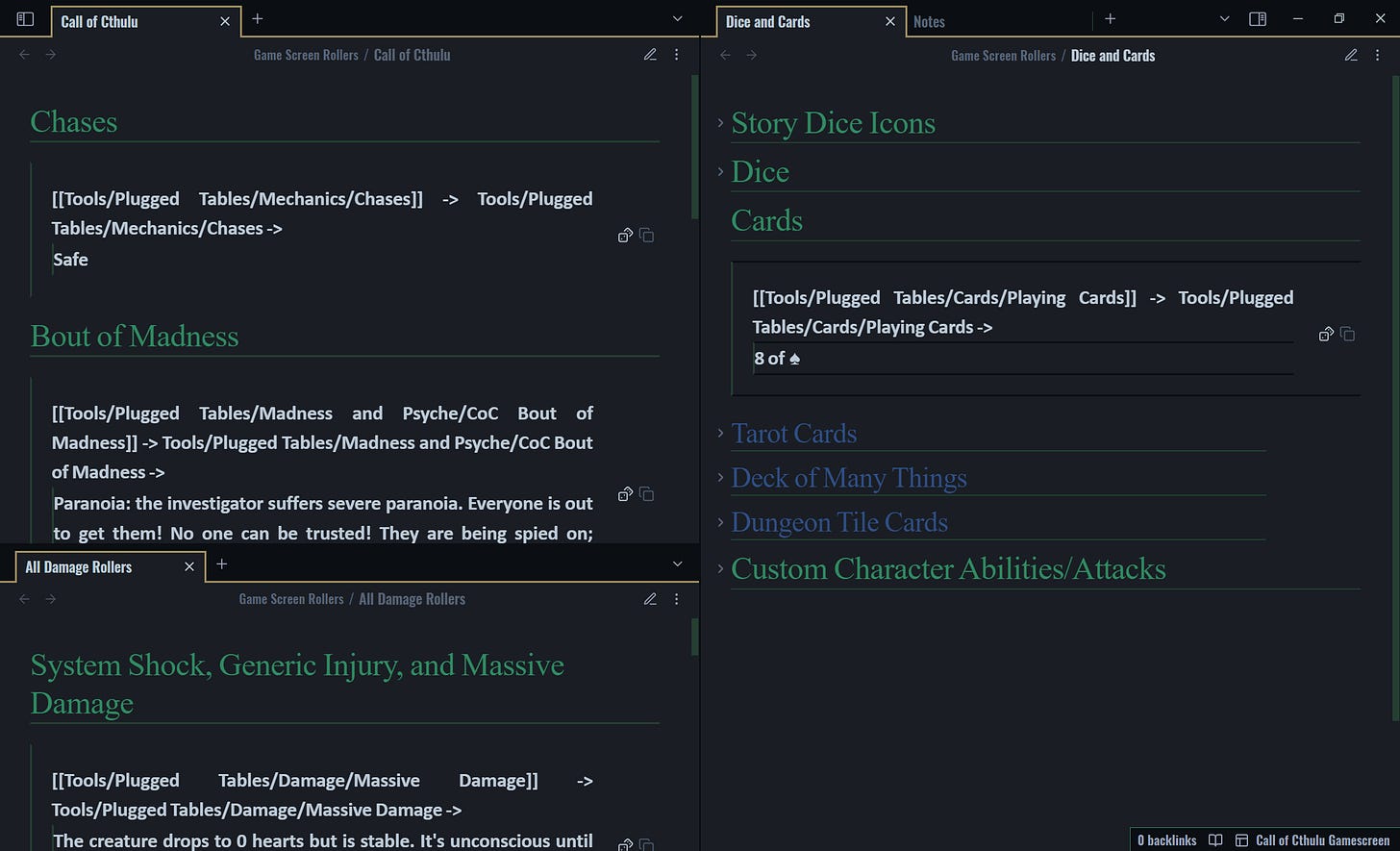This screenshot has height=851, width=1400.
Task: Click the '8 of ♠' card result
Action: (777, 358)
